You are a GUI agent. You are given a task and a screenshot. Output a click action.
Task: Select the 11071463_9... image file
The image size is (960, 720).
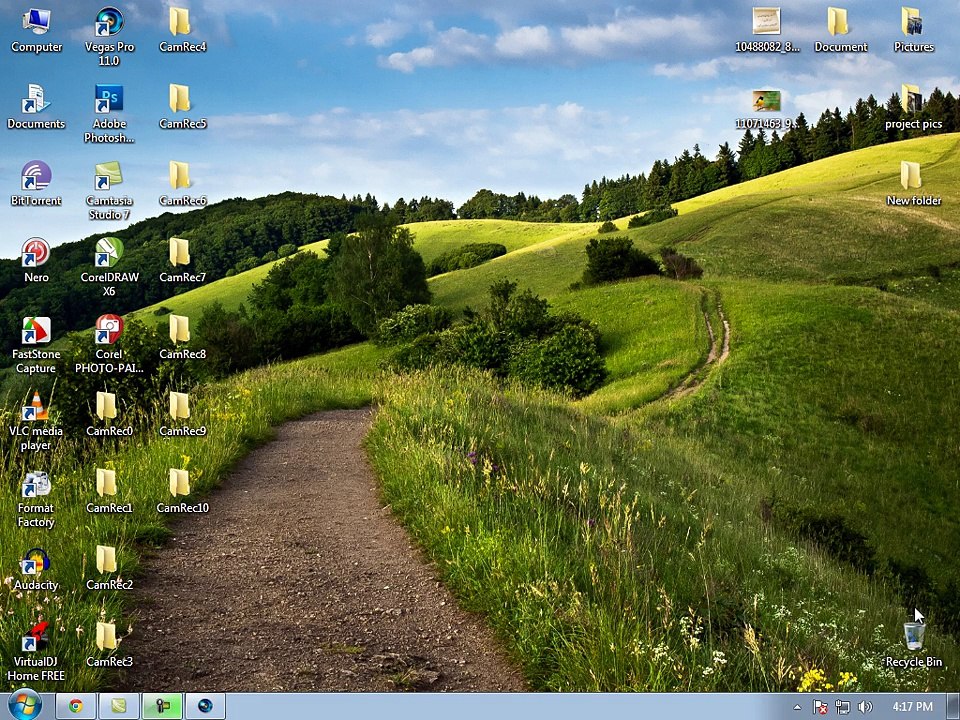click(767, 109)
